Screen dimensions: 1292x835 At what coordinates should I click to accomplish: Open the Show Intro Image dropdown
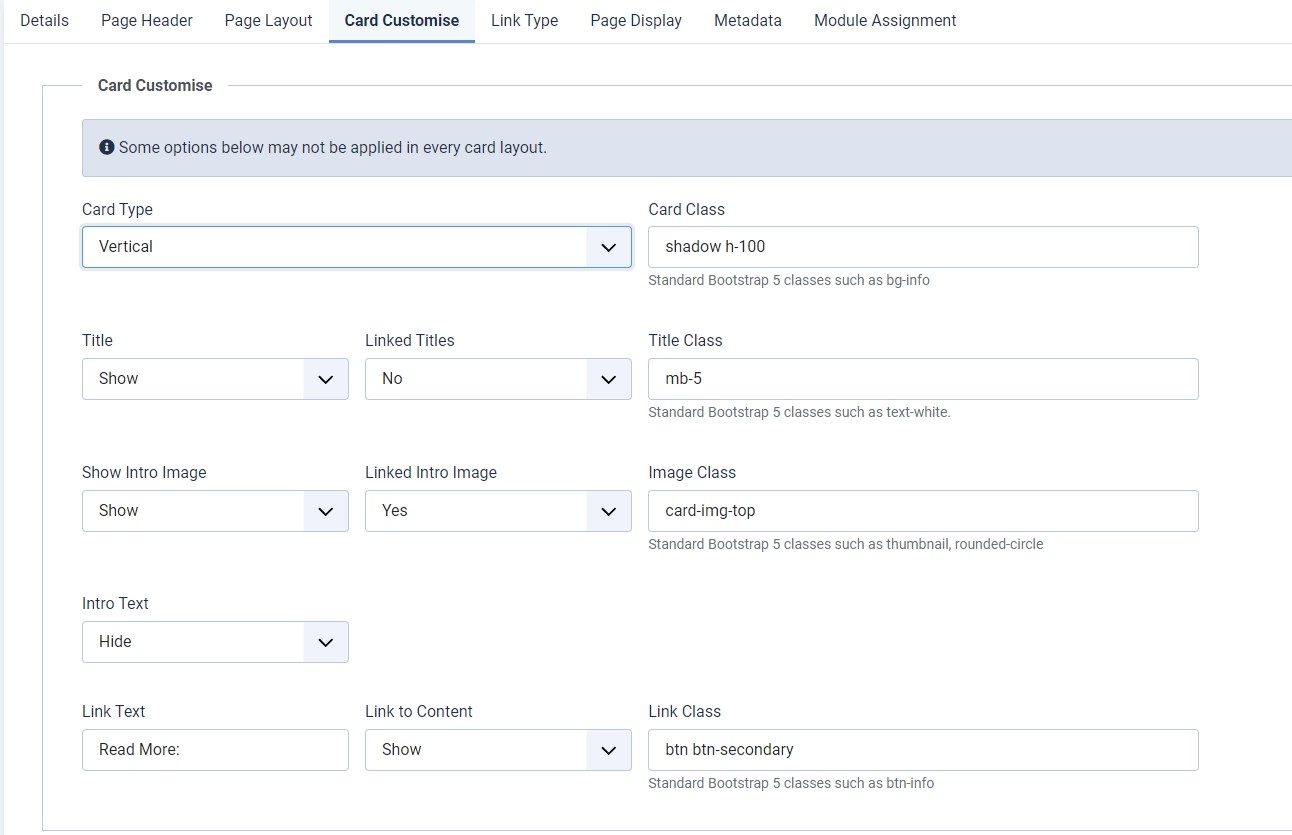[x=215, y=511]
